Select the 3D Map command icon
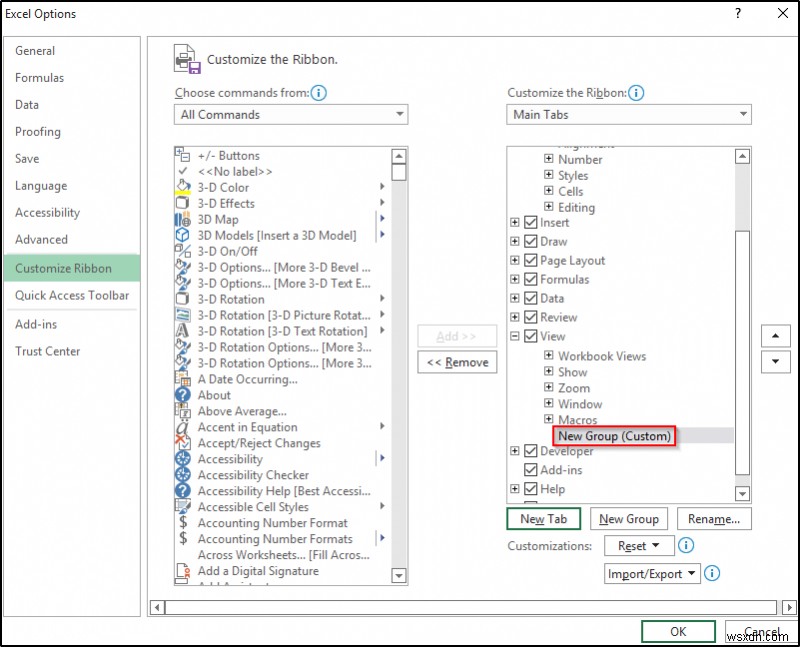Image resolution: width=800 pixels, height=647 pixels. [185, 219]
